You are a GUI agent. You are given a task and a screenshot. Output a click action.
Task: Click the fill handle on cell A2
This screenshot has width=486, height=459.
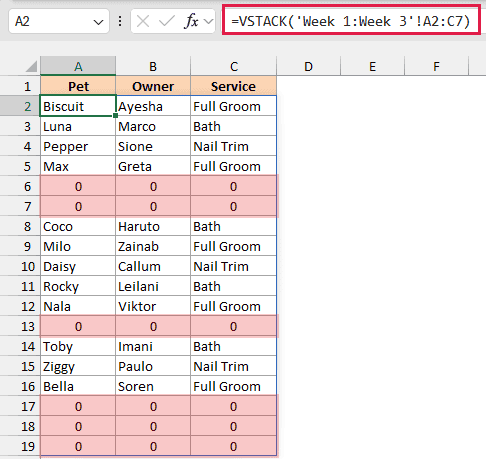tap(115, 115)
